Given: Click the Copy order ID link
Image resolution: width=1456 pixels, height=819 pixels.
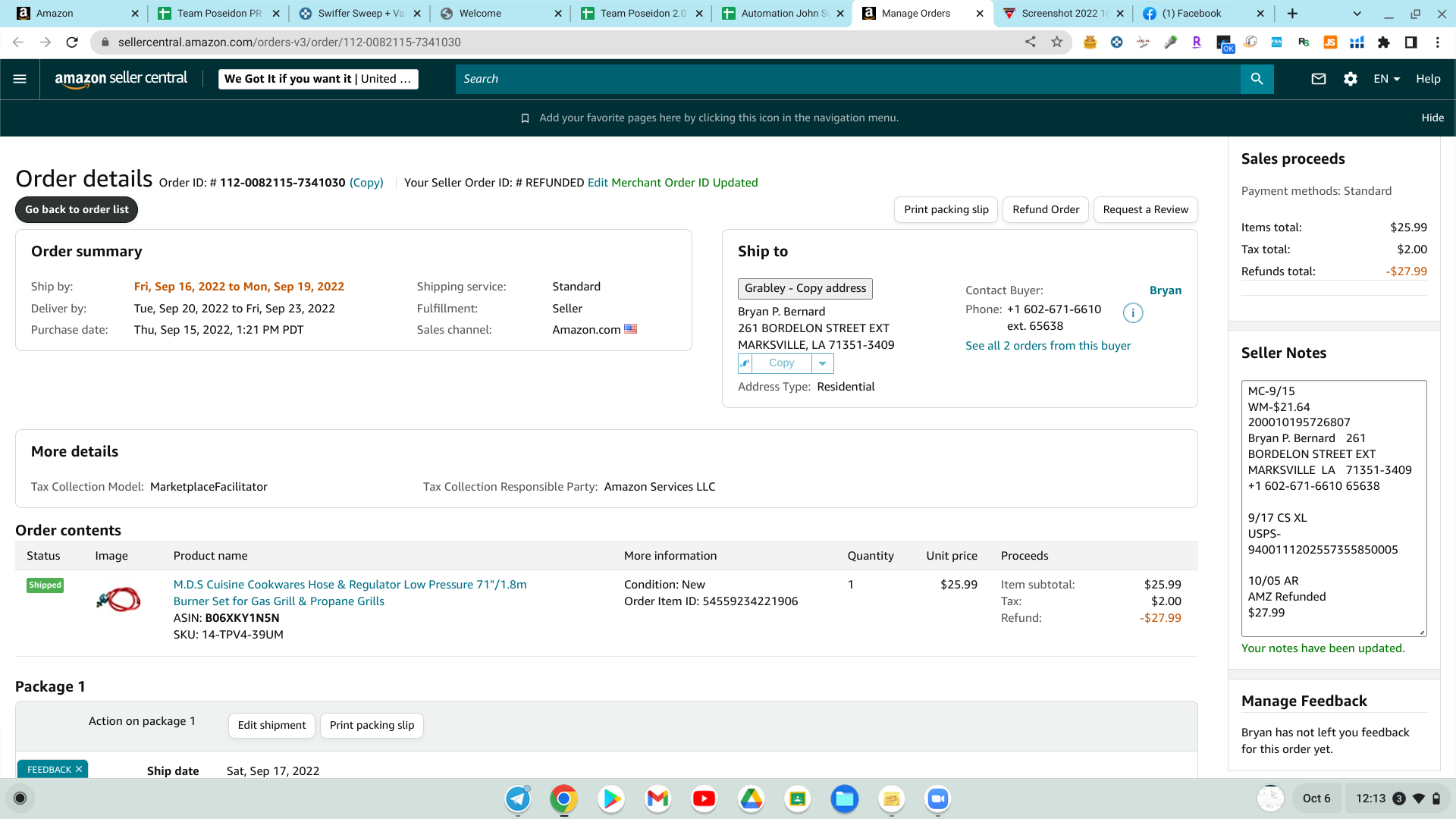Looking at the screenshot, I should pyautogui.click(x=366, y=183).
